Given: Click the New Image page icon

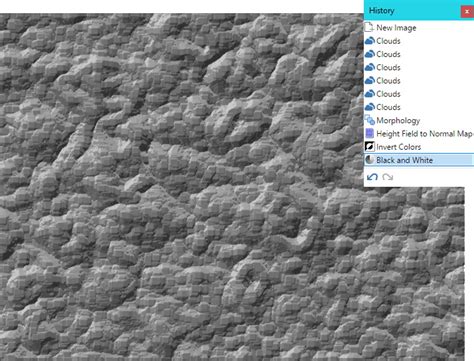Looking at the screenshot, I should point(369,27).
